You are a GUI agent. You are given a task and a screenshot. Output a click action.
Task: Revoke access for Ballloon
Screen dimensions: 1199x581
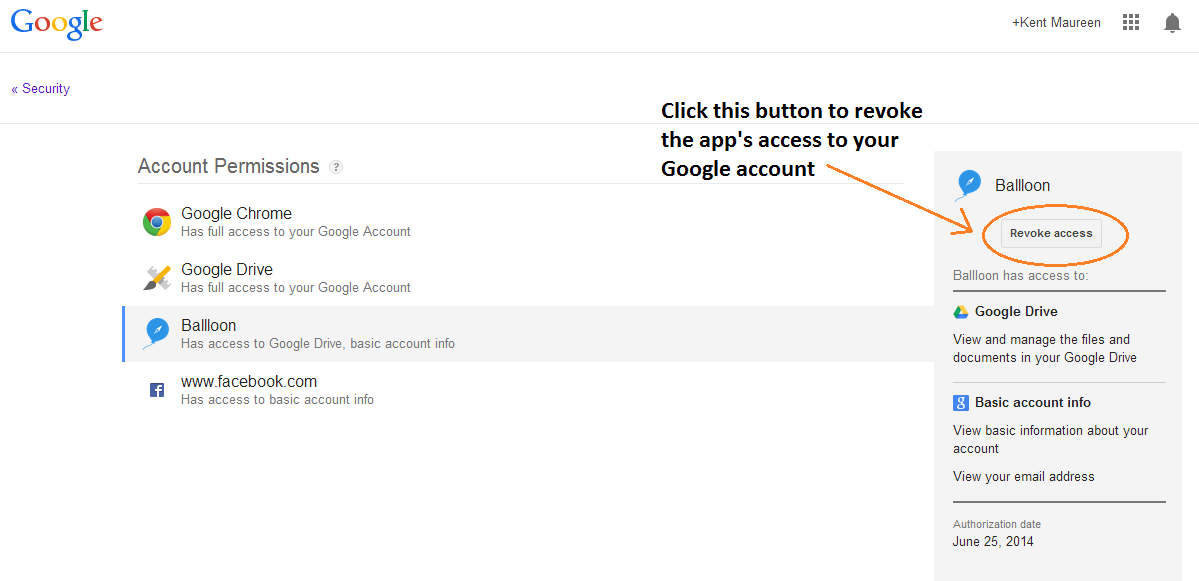tap(1050, 234)
